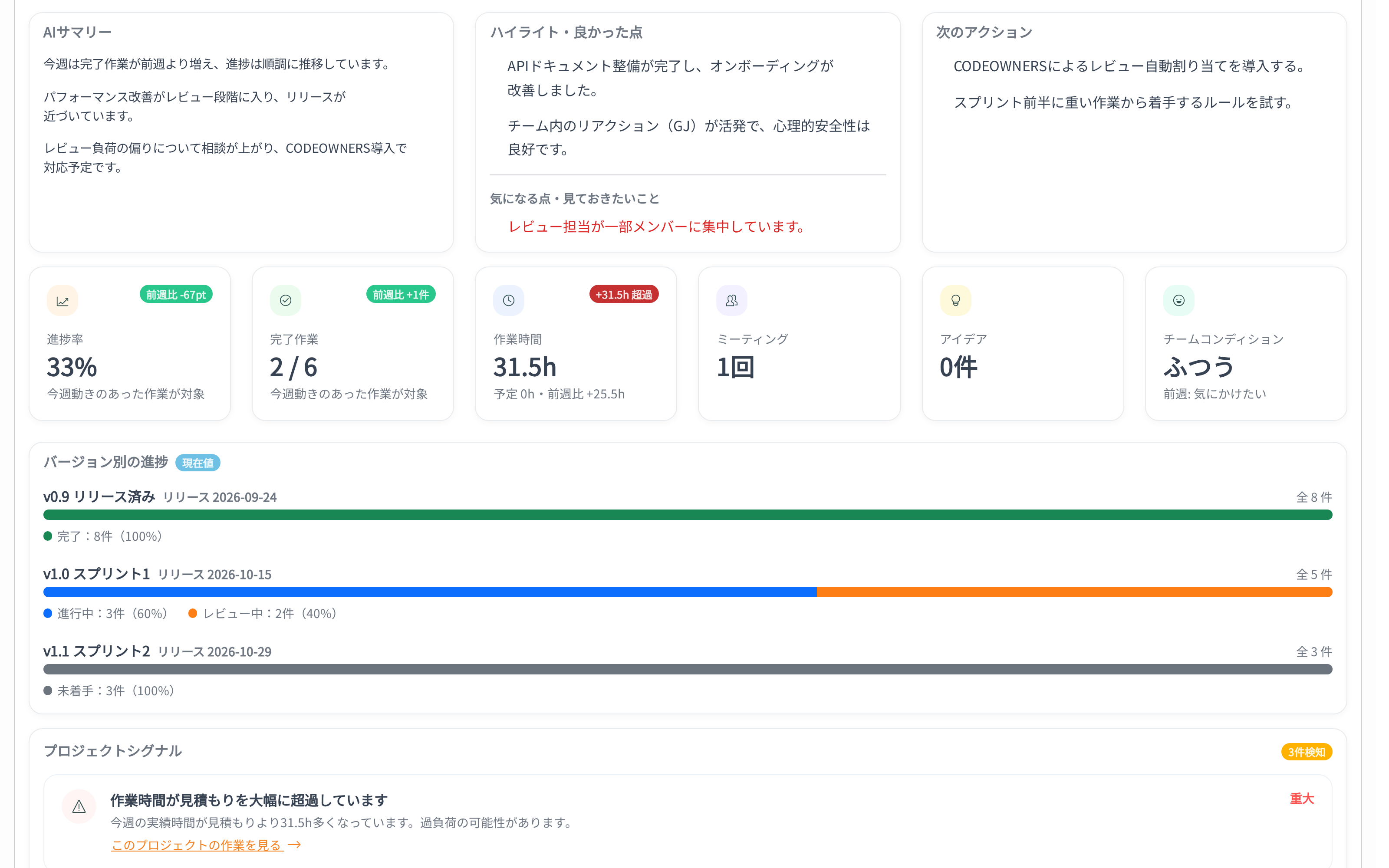Click the AIサマリー card heading
This screenshot has height=868, width=1389.
(78, 32)
